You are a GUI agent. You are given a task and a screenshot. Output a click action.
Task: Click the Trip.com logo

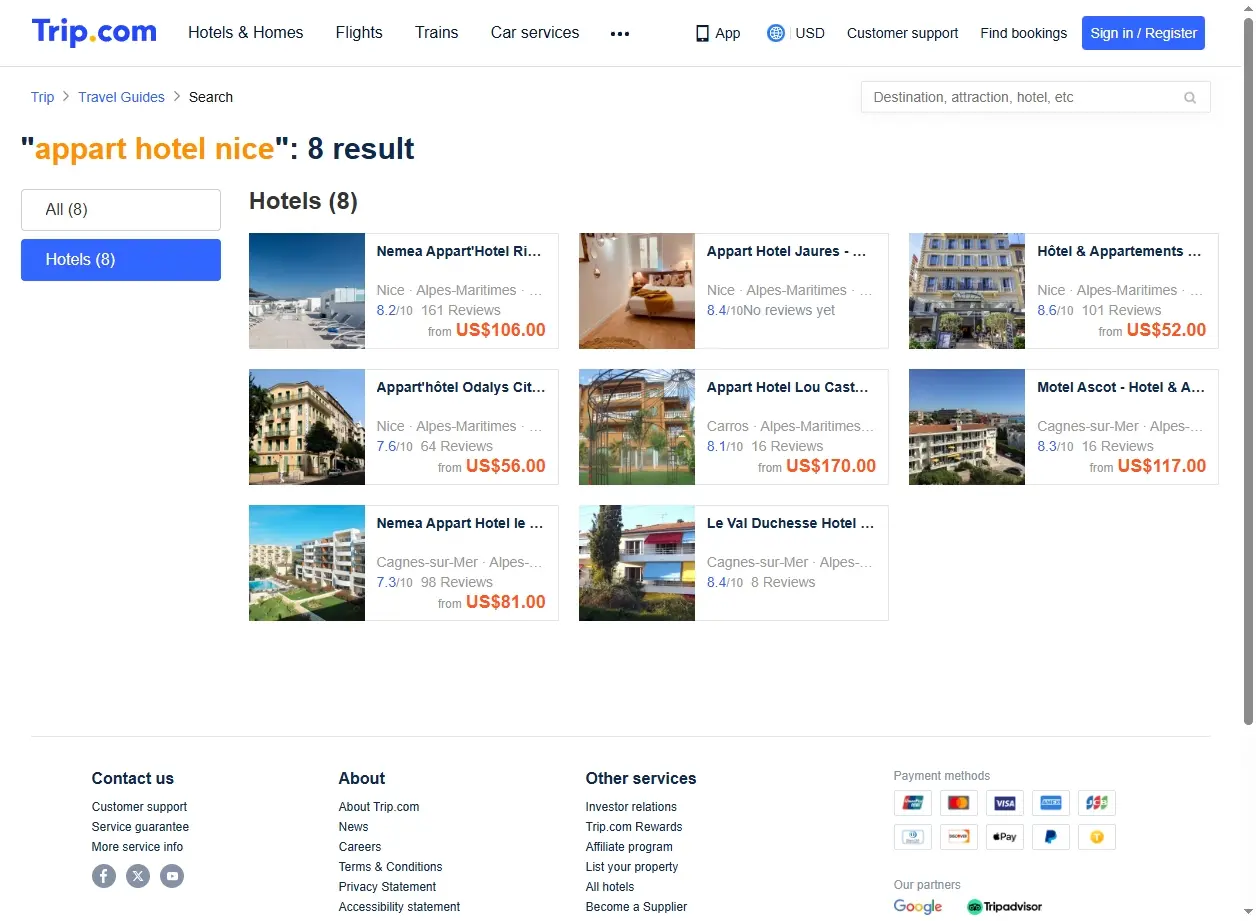click(x=94, y=32)
